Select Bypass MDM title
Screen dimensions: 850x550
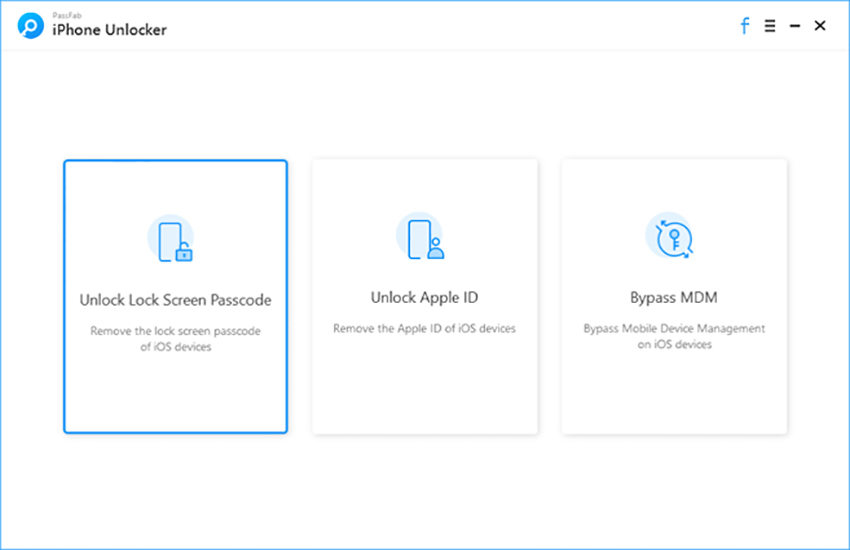[x=674, y=297]
